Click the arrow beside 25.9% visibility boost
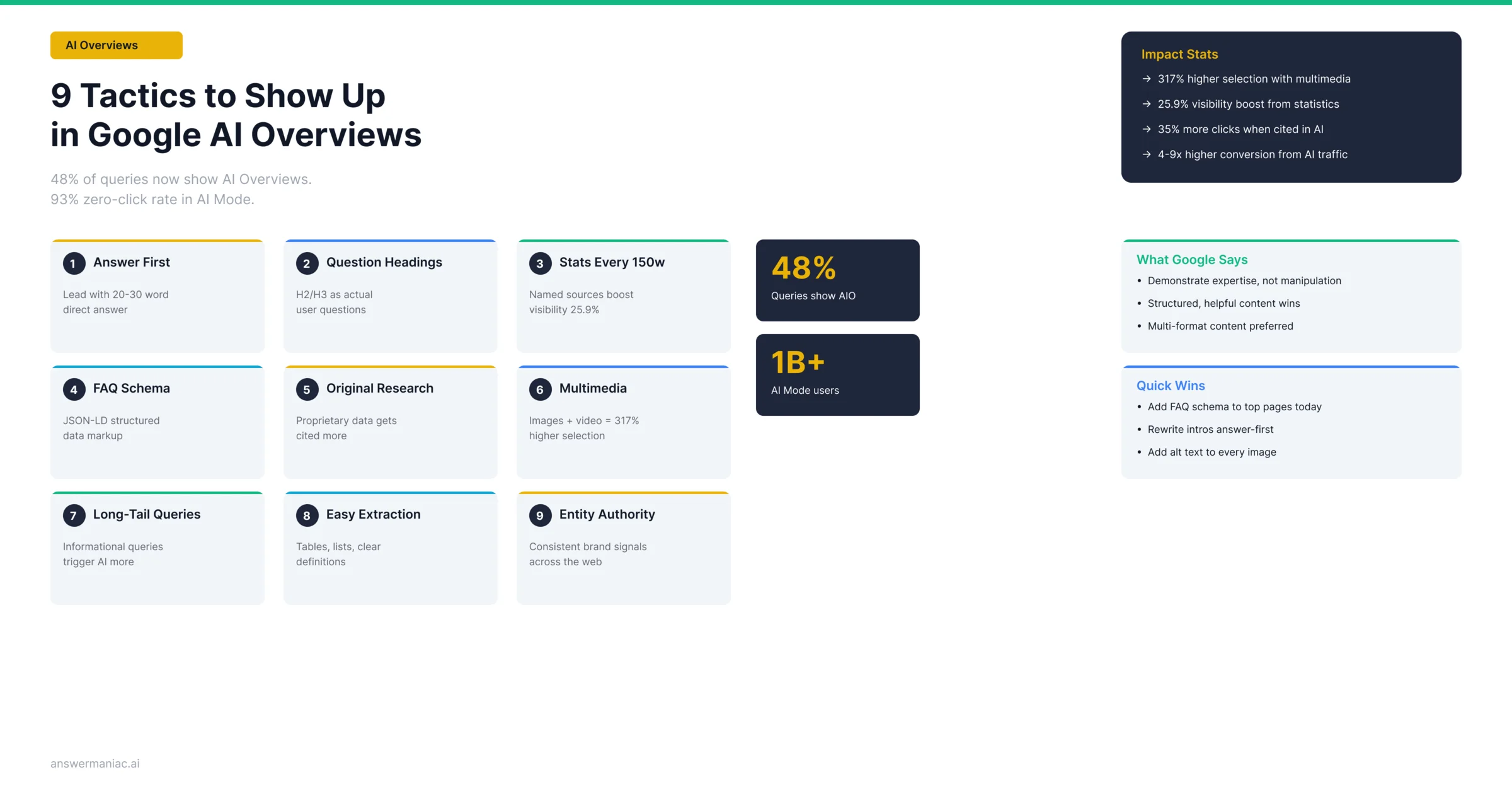 coord(1147,104)
